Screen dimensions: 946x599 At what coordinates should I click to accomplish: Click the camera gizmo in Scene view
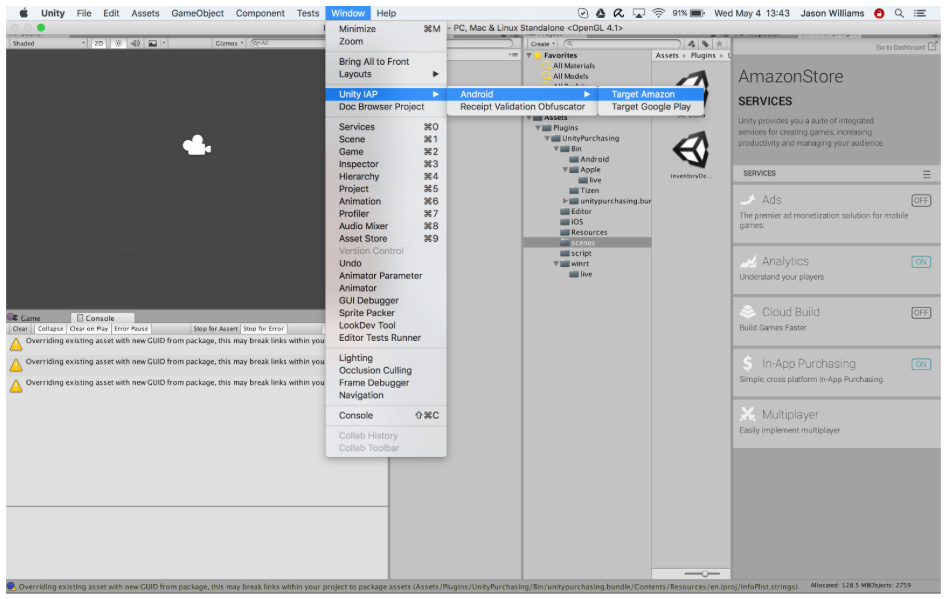pos(197,146)
